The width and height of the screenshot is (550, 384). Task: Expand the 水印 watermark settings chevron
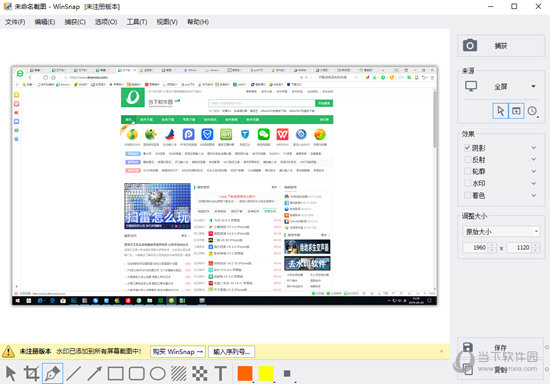[534, 183]
